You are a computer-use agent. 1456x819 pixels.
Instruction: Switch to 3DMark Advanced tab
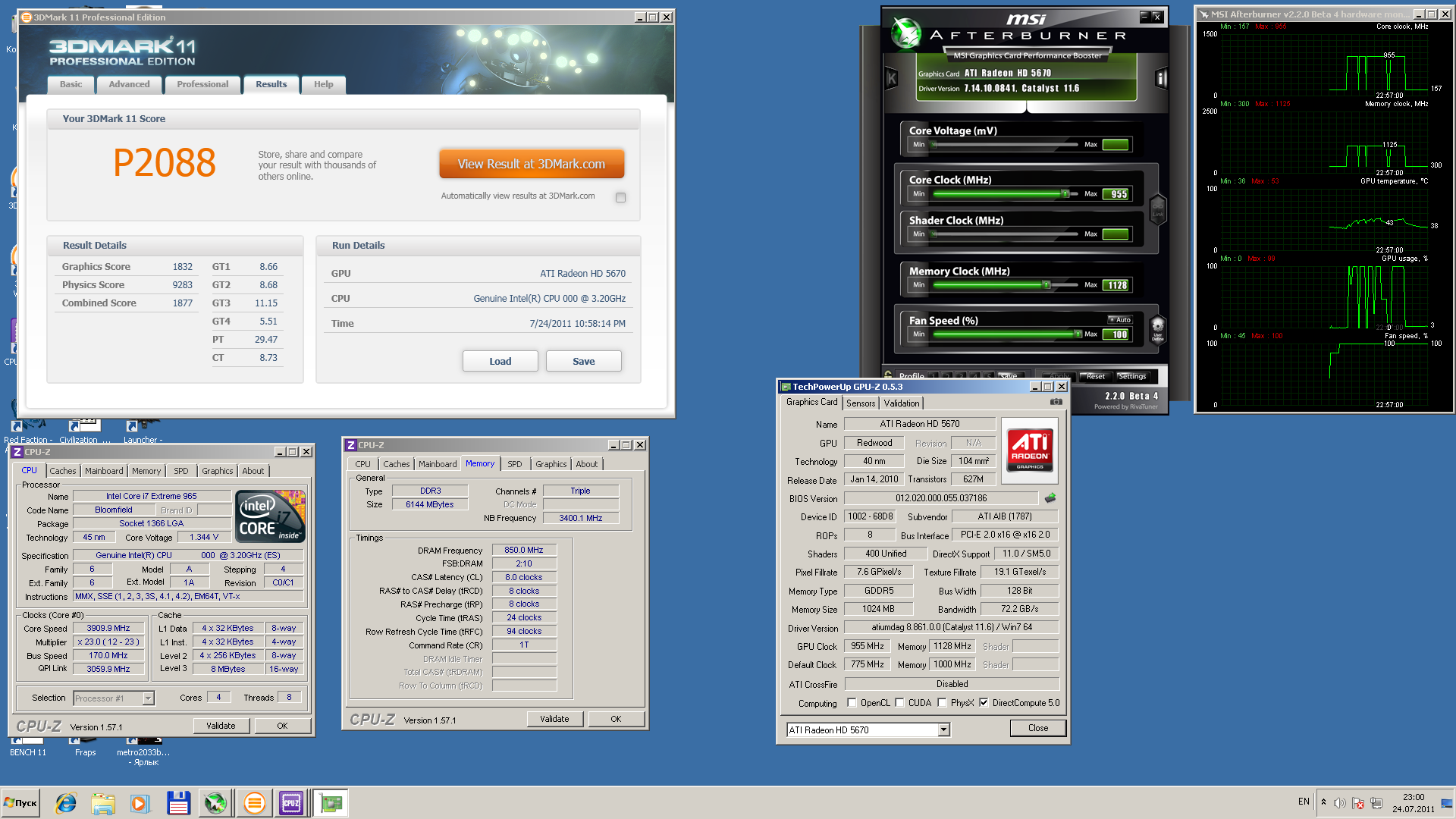(129, 84)
